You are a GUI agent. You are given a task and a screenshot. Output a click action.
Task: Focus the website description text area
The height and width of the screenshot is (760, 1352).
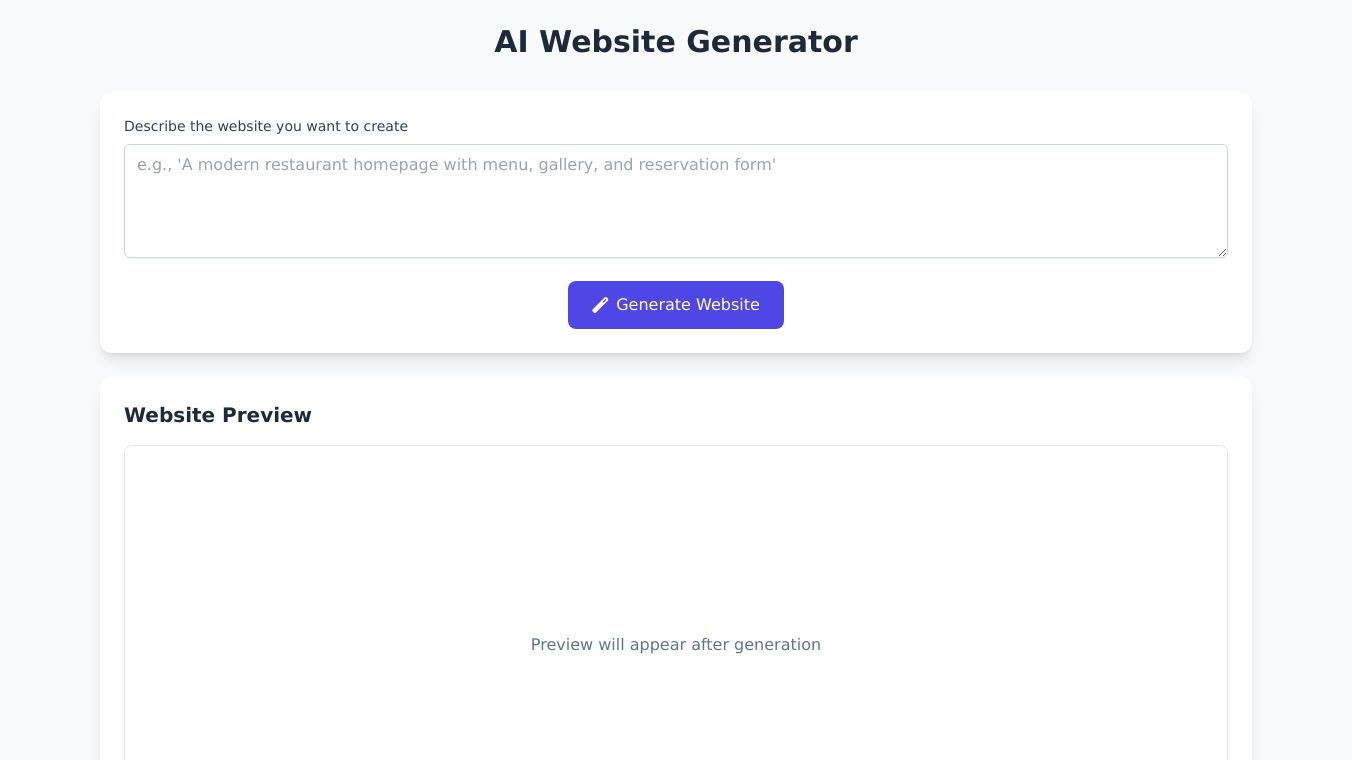(x=675, y=201)
